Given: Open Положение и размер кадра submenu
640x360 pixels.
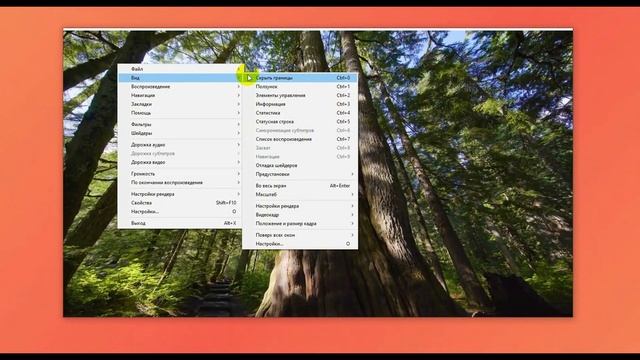Looking at the screenshot, I should (300, 224).
